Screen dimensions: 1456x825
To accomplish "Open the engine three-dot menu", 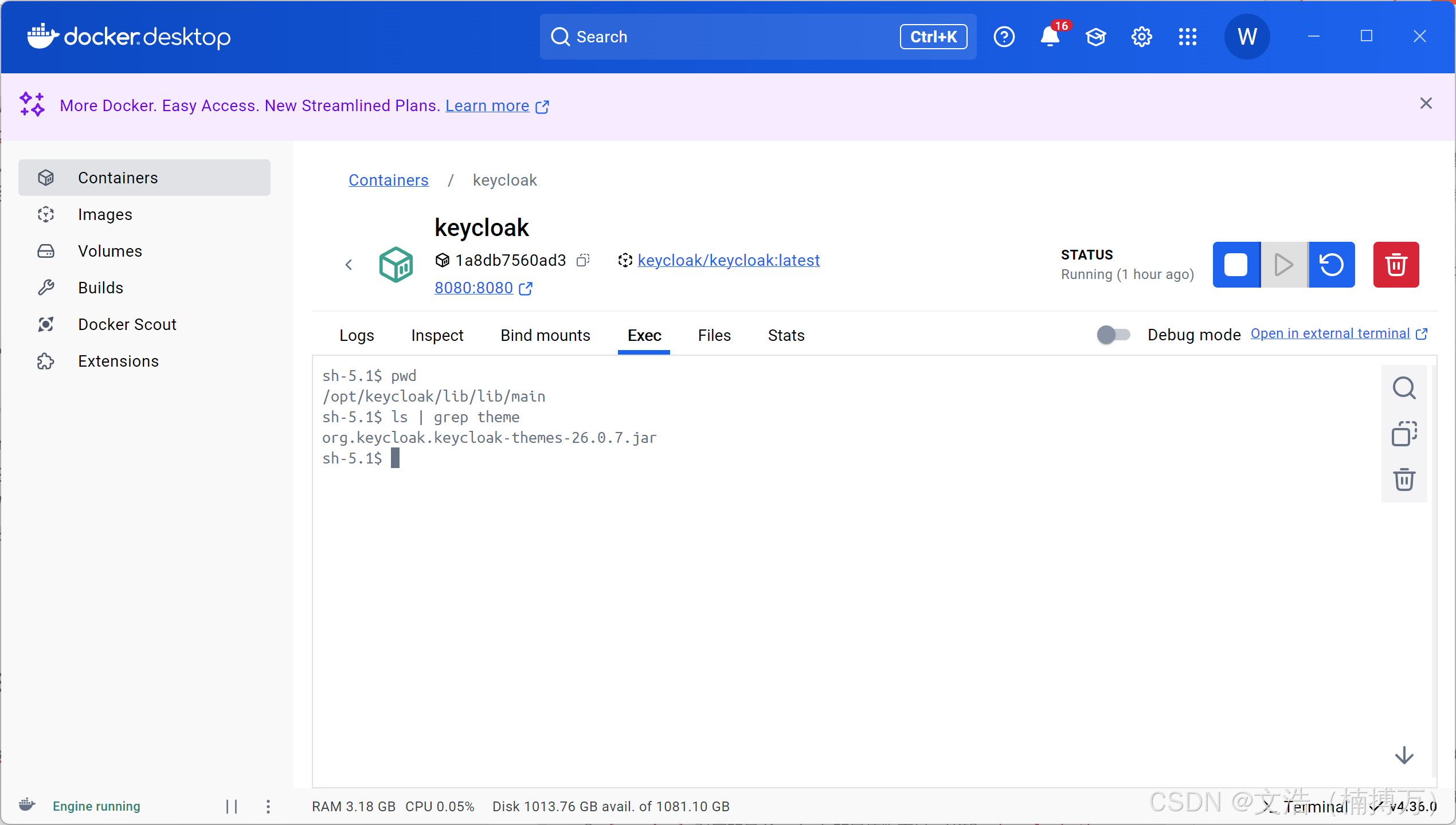I will (x=268, y=807).
